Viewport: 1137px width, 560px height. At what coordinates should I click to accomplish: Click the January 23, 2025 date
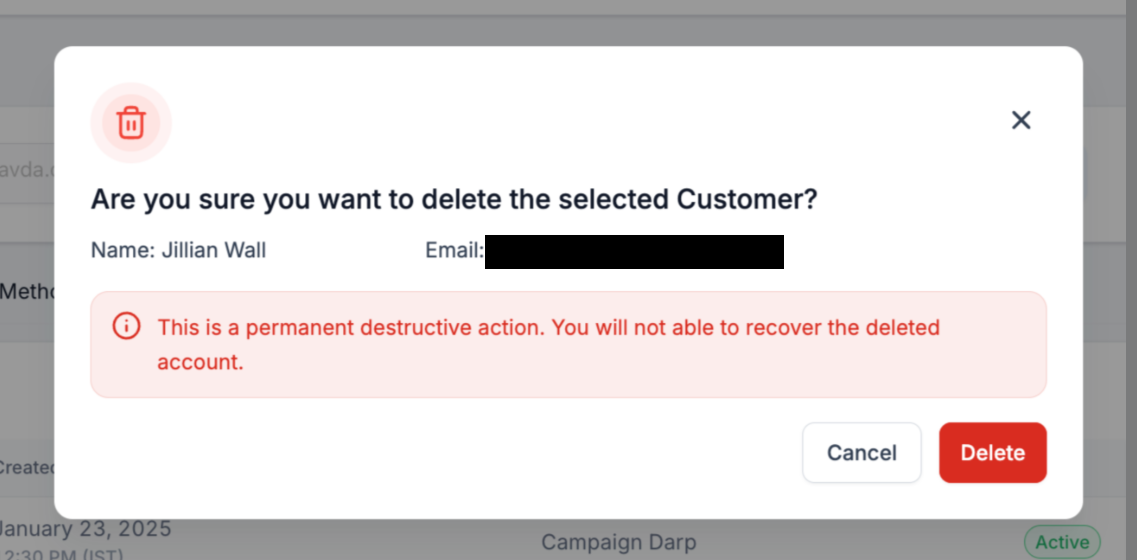point(86,529)
